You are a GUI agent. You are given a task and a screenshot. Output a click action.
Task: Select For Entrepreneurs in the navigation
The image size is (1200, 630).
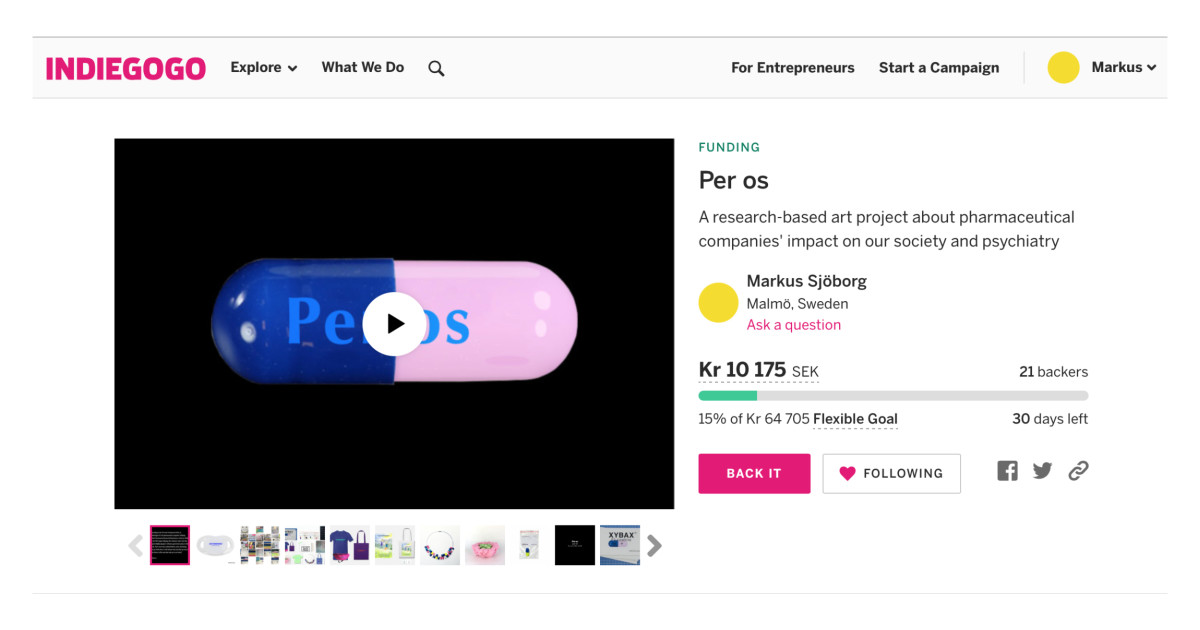pyautogui.click(x=793, y=67)
